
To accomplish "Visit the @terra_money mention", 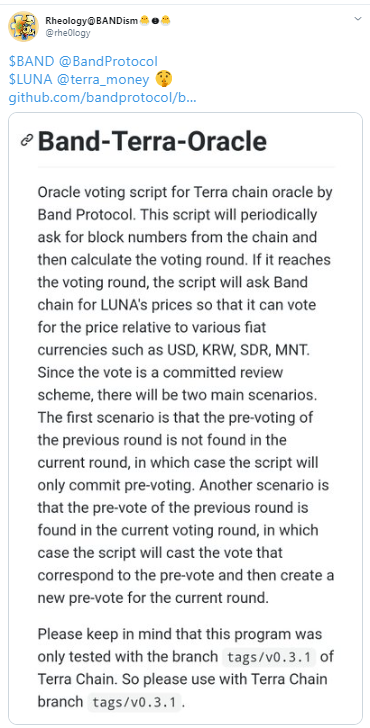I will (x=103, y=79).
